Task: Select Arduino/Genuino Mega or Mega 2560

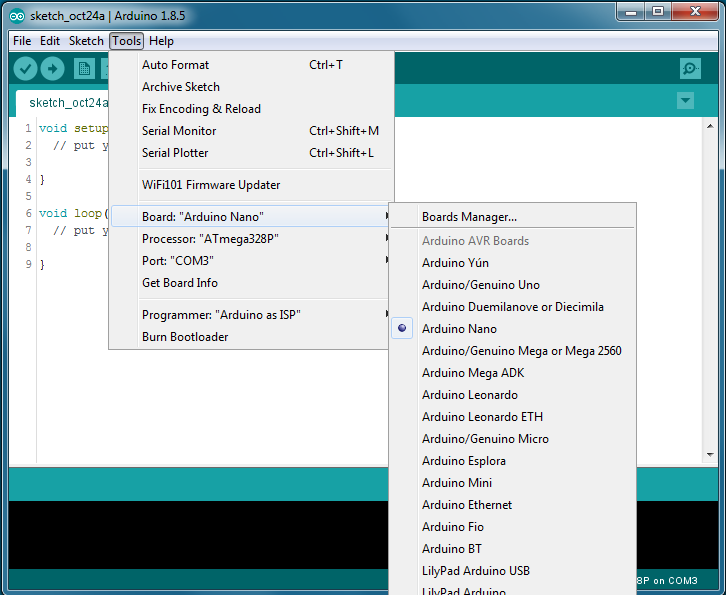Action: click(513, 351)
